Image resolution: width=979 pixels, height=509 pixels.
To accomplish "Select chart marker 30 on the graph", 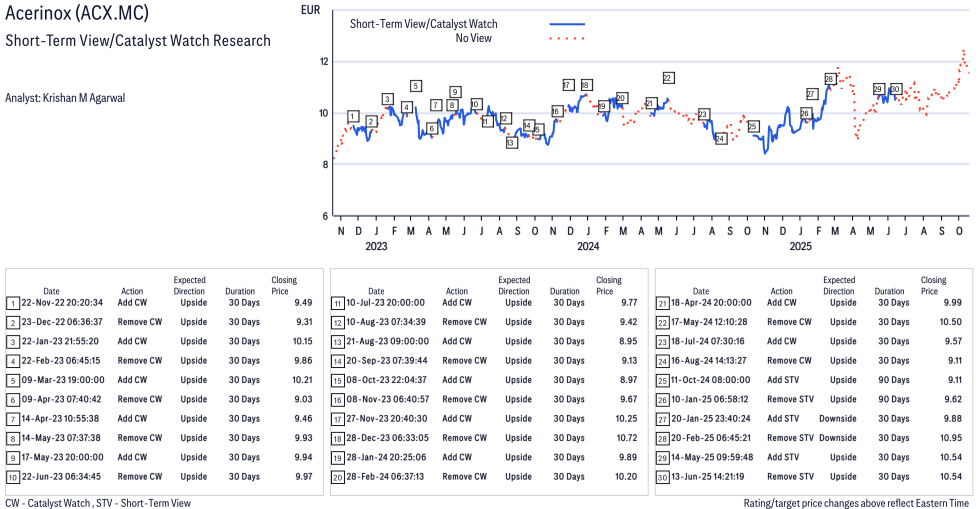I will click(x=896, y=89).
